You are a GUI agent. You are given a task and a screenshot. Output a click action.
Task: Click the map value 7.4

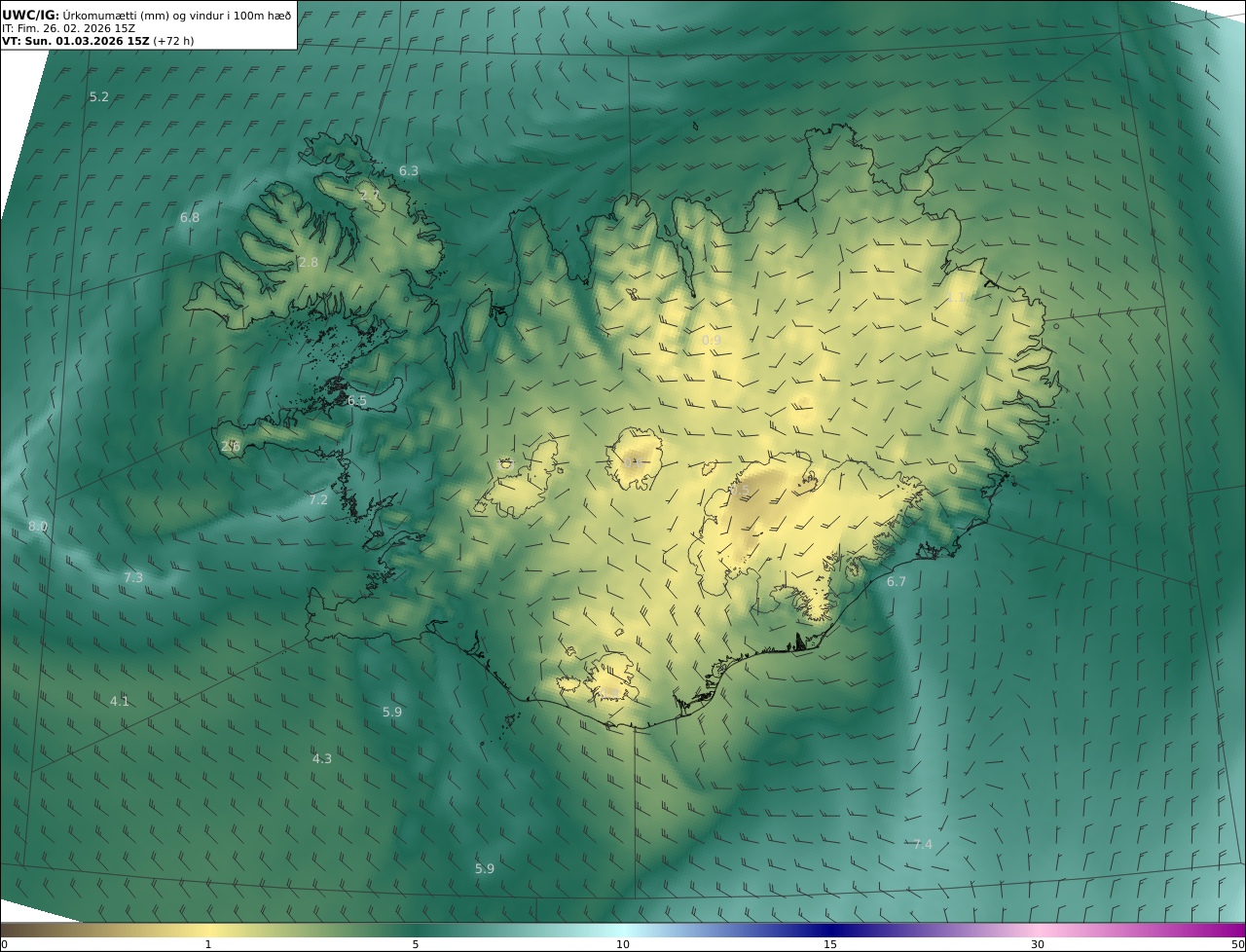click(x=922, y=845)
